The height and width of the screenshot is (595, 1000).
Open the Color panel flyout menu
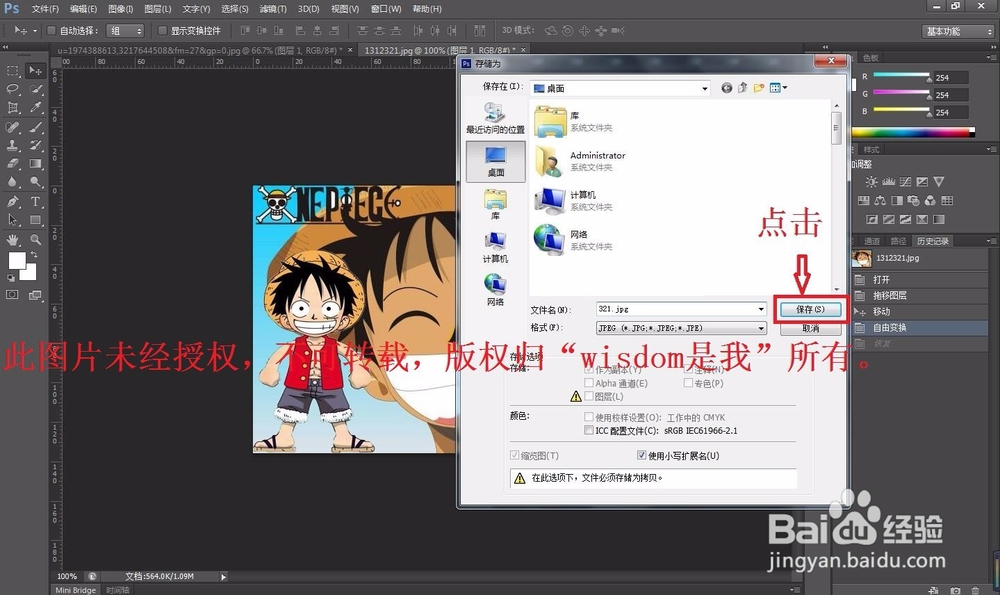990,58
